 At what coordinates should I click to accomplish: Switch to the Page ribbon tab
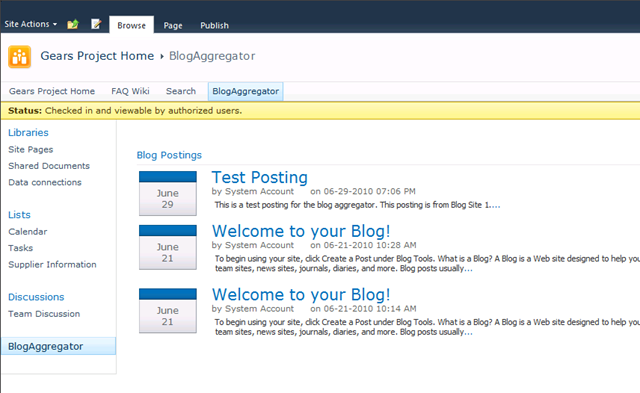tap(173, 25)
